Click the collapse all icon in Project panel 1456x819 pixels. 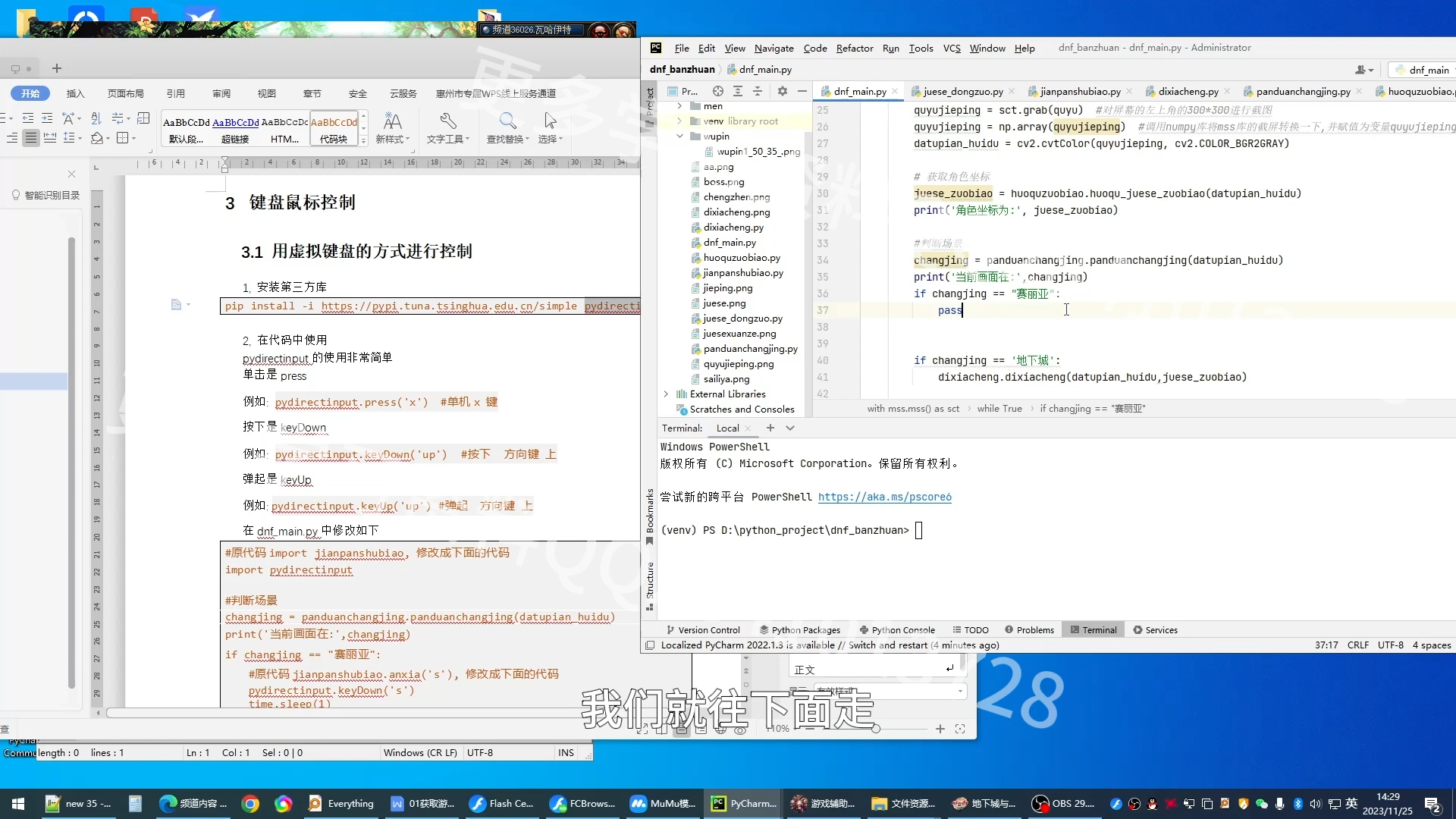(x=757, y=91)
